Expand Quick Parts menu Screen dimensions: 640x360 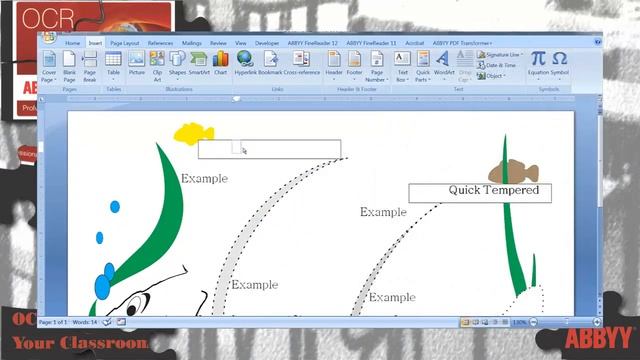point(423,67)
